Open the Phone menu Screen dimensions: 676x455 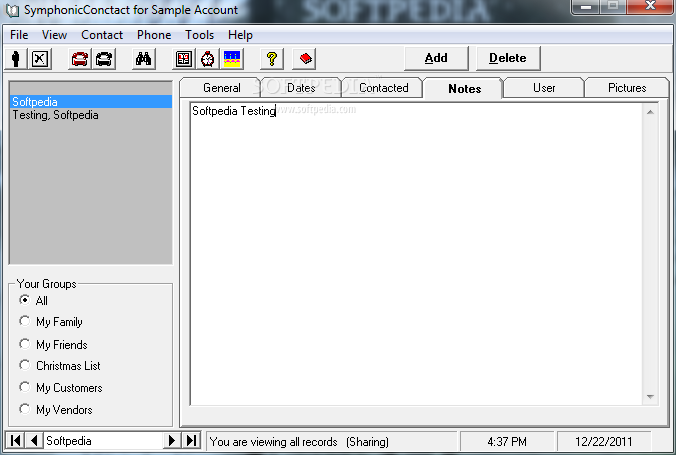(x=154, y=35)
